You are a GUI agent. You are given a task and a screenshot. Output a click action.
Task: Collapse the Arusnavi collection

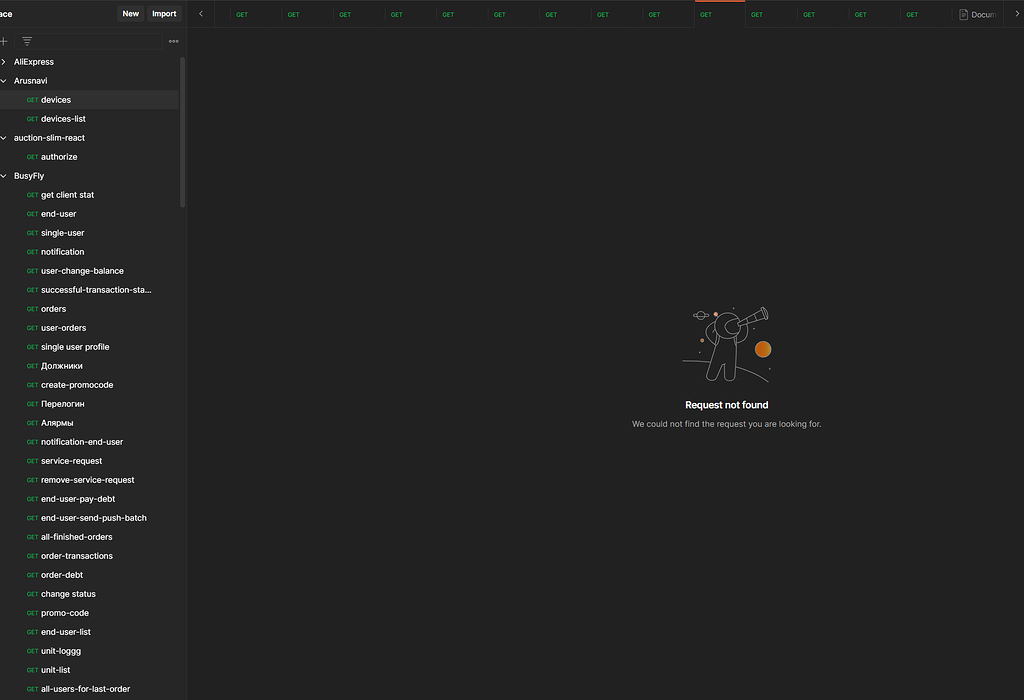click(4, 80)
